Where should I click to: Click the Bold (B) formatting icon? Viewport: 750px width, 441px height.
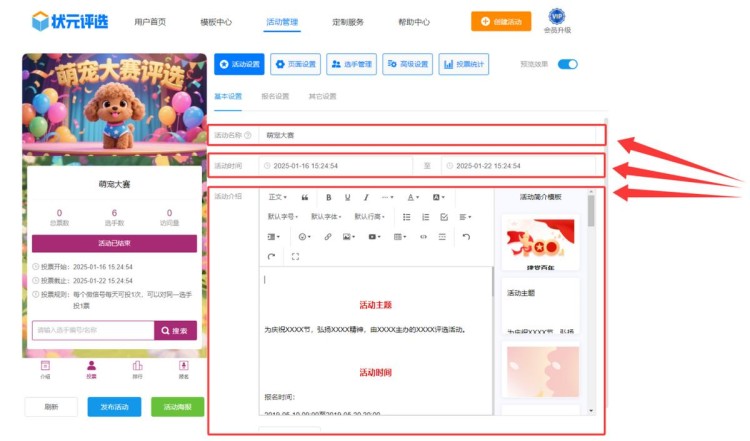pyautogui.click(x=329, y=197)
